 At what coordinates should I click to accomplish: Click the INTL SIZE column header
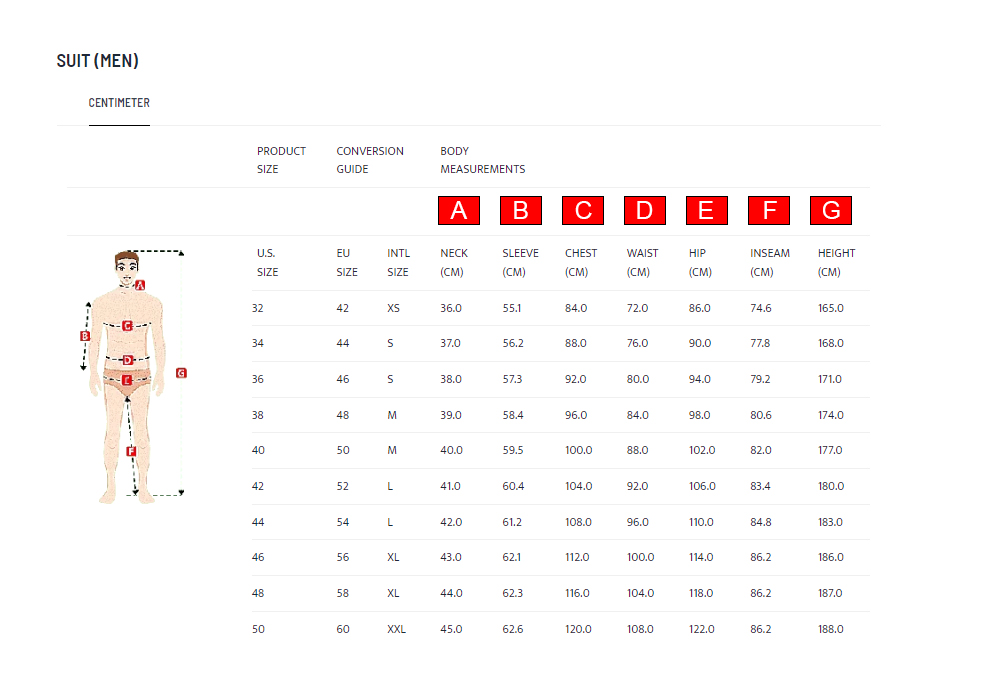[x=399, y=263]
